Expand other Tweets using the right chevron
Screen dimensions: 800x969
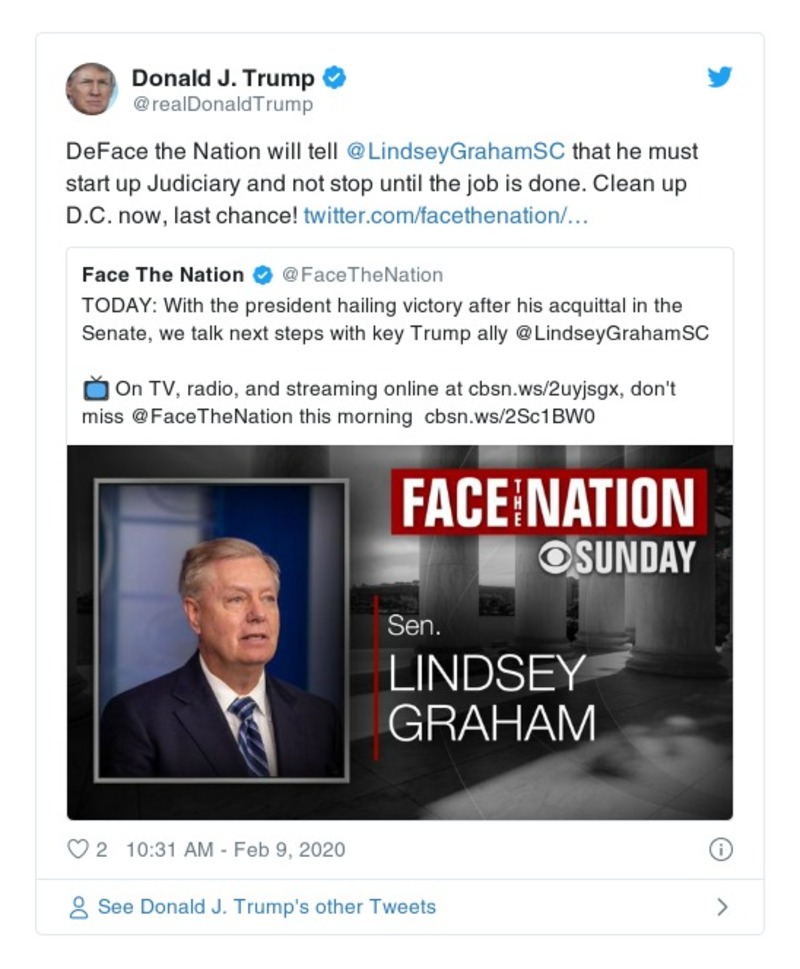click(722, 908)
